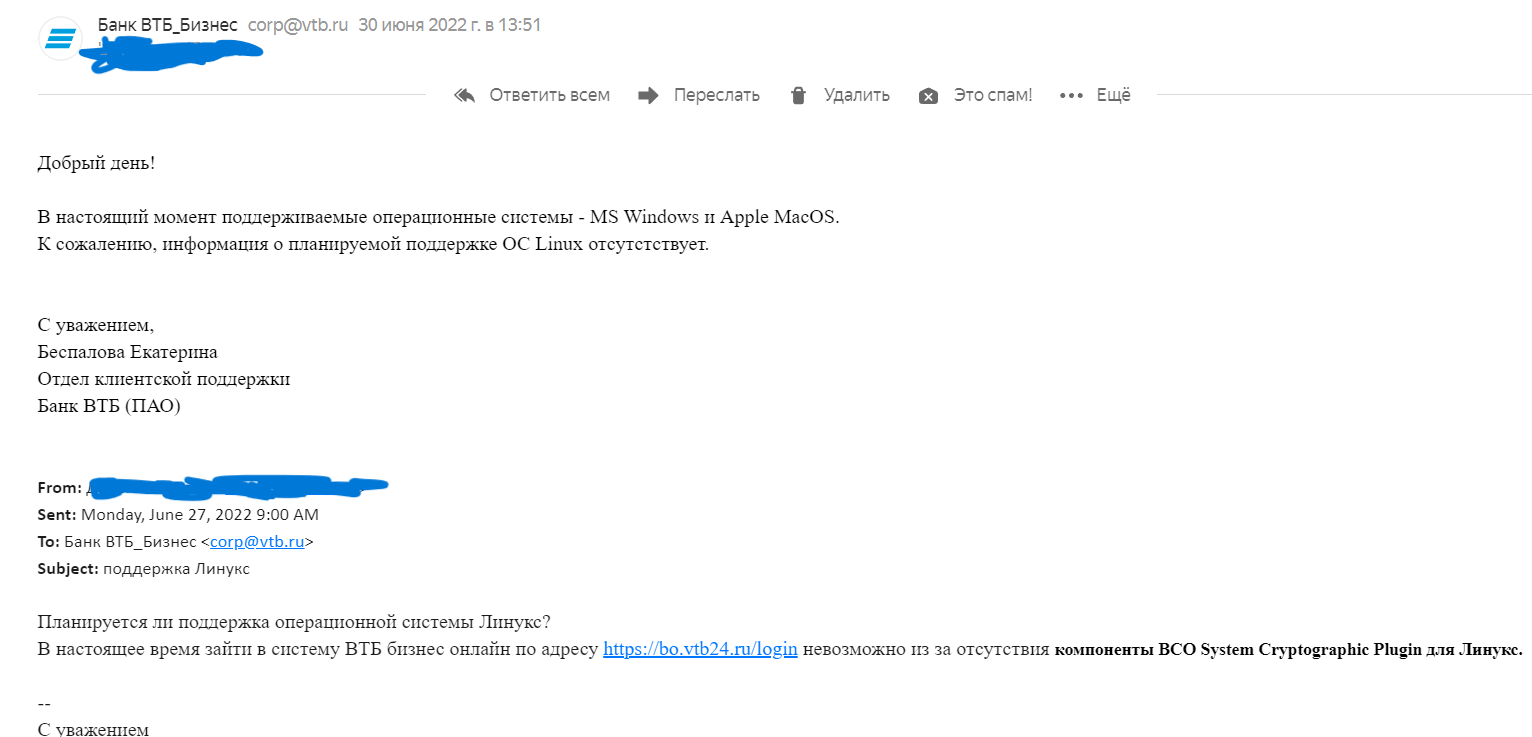Click "С уважением," above Беспалова Екатерина
This screenshot has height=737, width=1532.
96,325
